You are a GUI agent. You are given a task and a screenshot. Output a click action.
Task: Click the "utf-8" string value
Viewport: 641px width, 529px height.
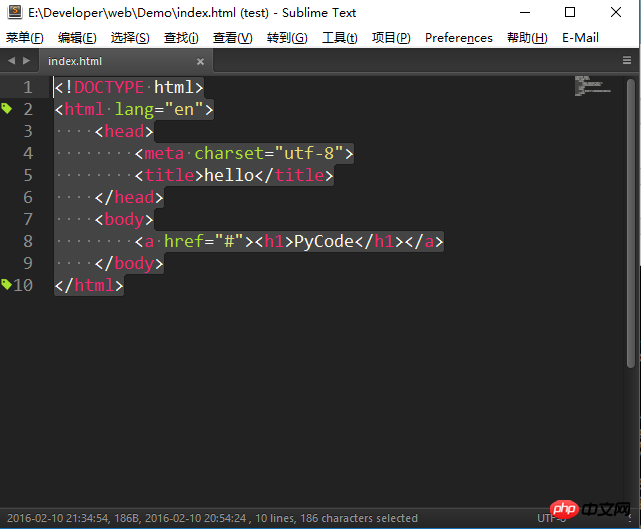309,154
